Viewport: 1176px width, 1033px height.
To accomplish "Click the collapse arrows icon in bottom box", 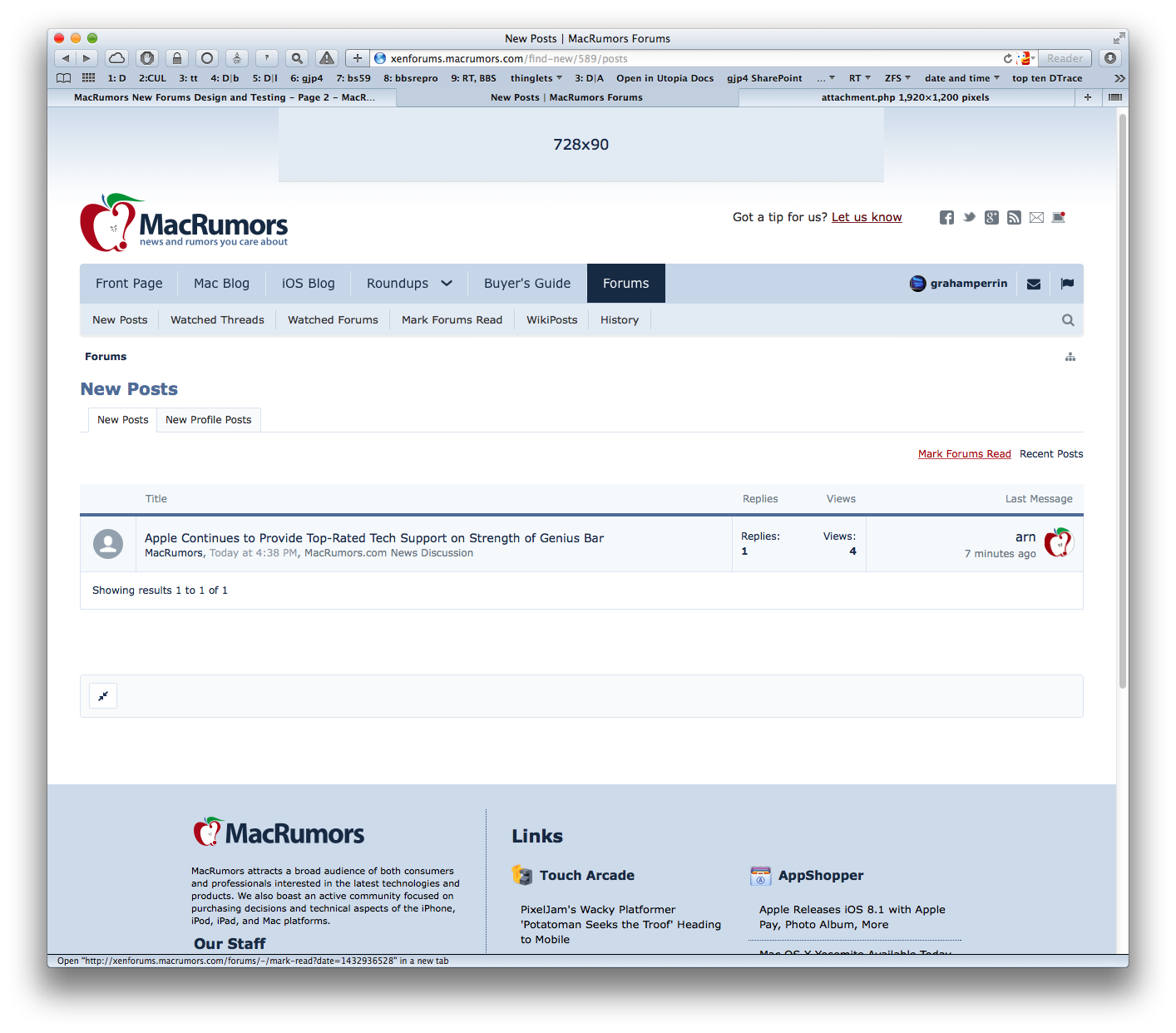I will [103, 696].
